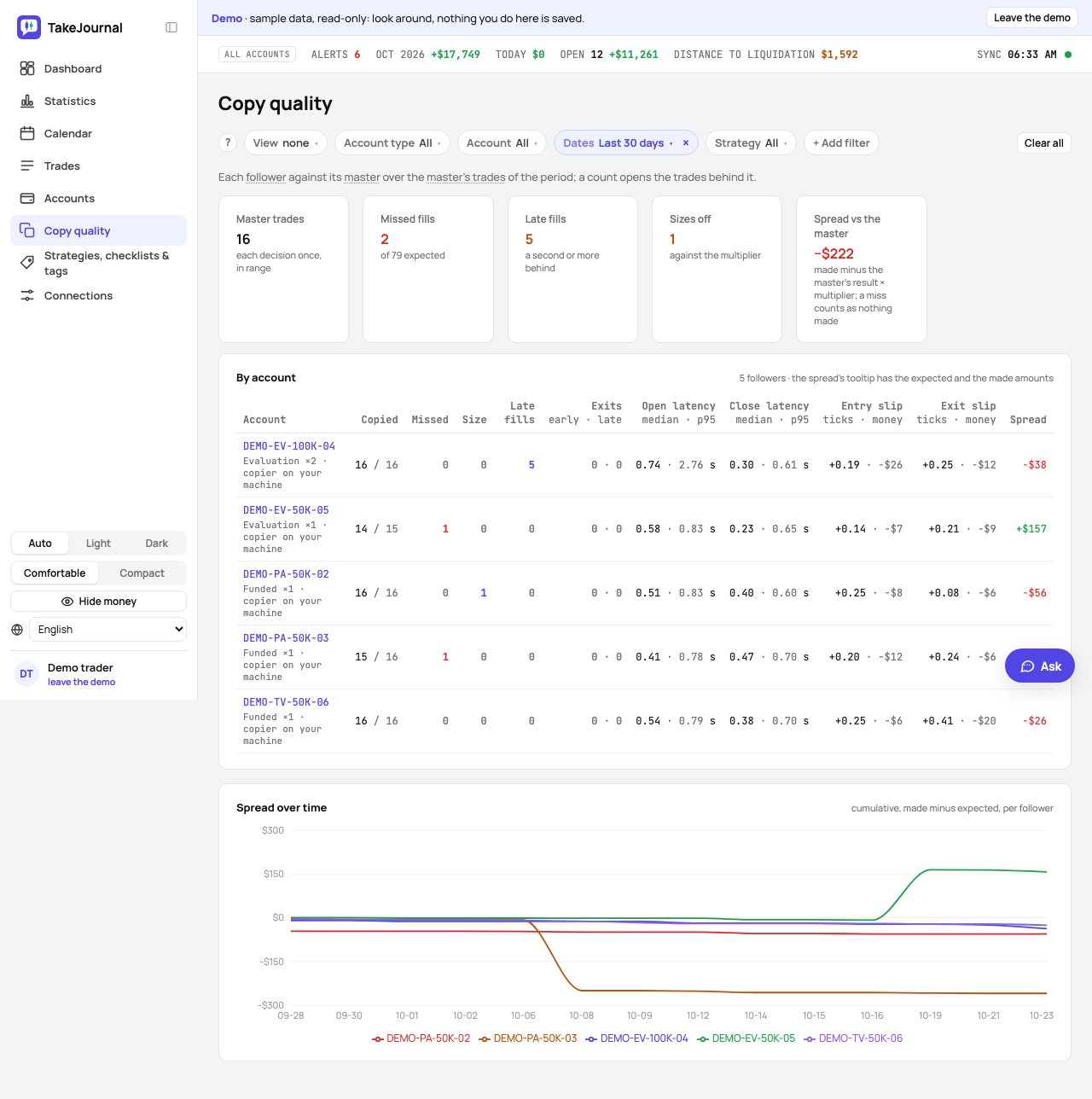Click the Dashboard grid icon
The width and height of the screenshot is (1092, 1099).
point(27,68)
